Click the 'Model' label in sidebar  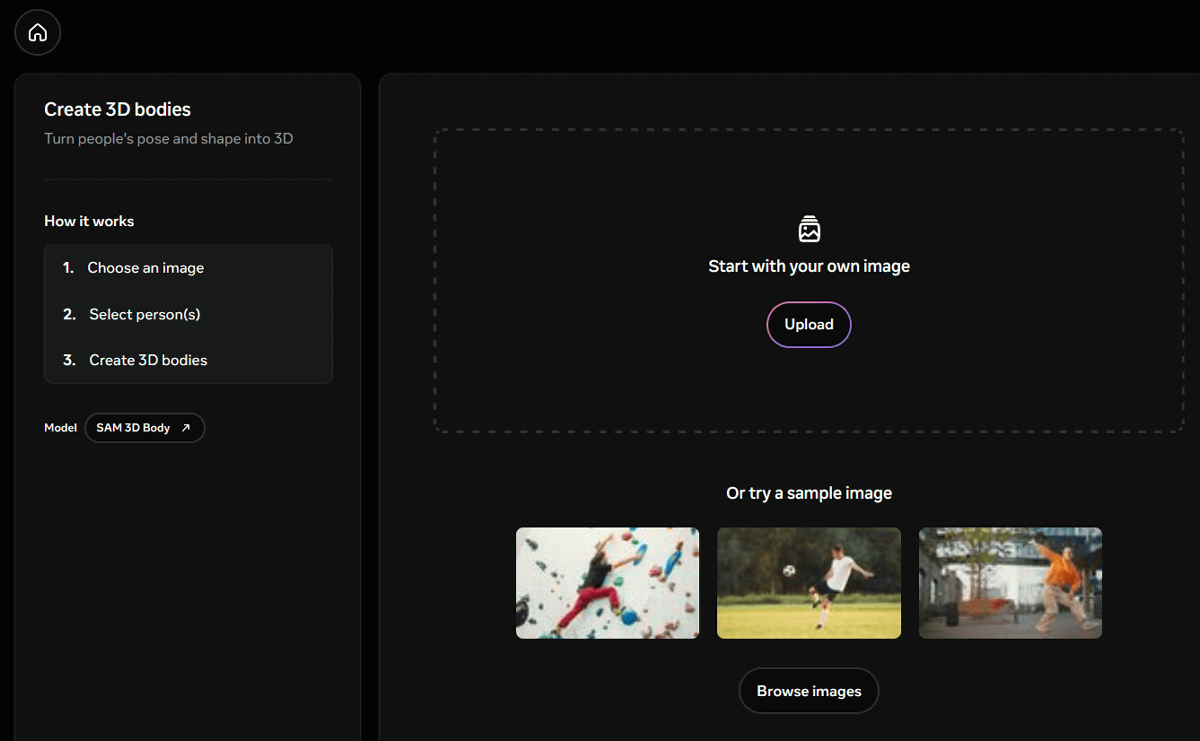pos(60,428)
